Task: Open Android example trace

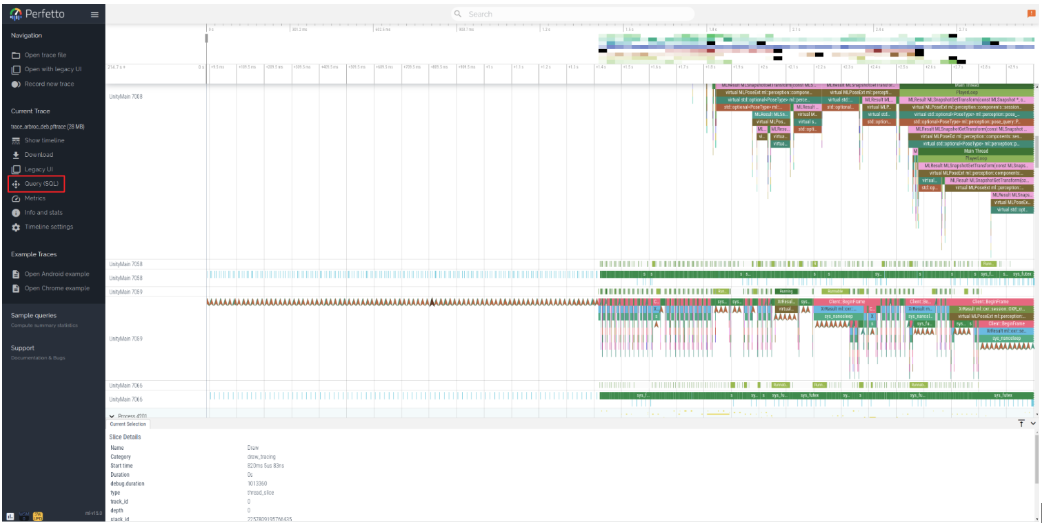Action: click(x=56, y=274)
